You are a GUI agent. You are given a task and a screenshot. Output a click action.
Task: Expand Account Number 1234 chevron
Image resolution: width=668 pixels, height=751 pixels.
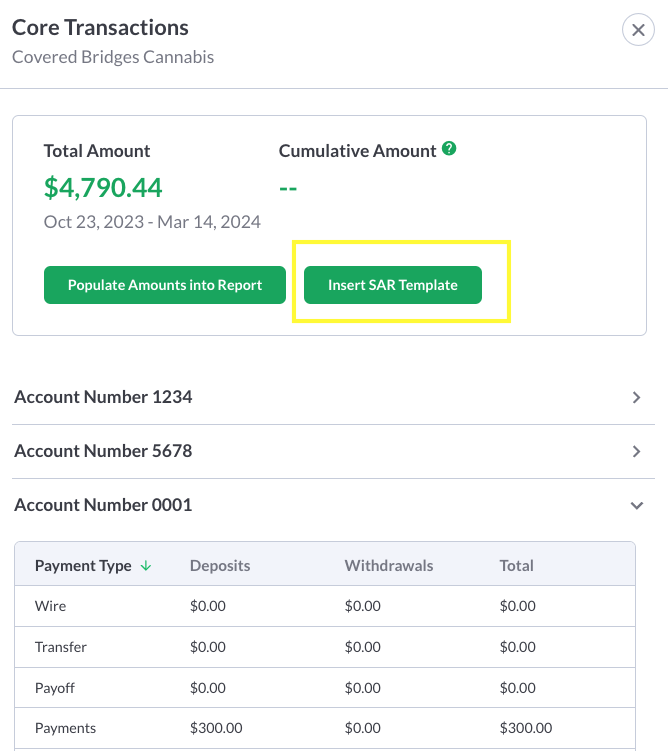(x=637, y=398)
